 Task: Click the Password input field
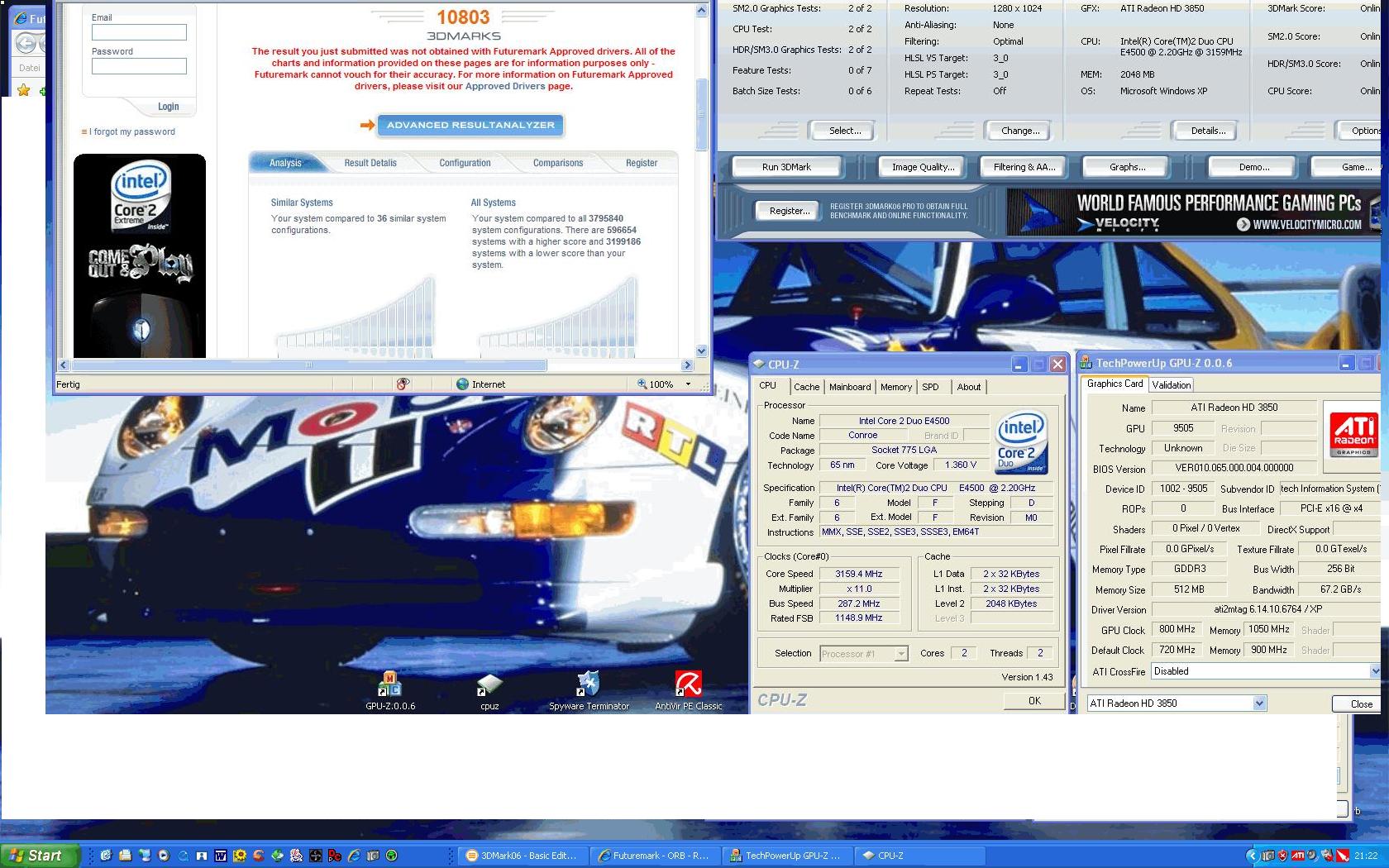coord(139,66)
